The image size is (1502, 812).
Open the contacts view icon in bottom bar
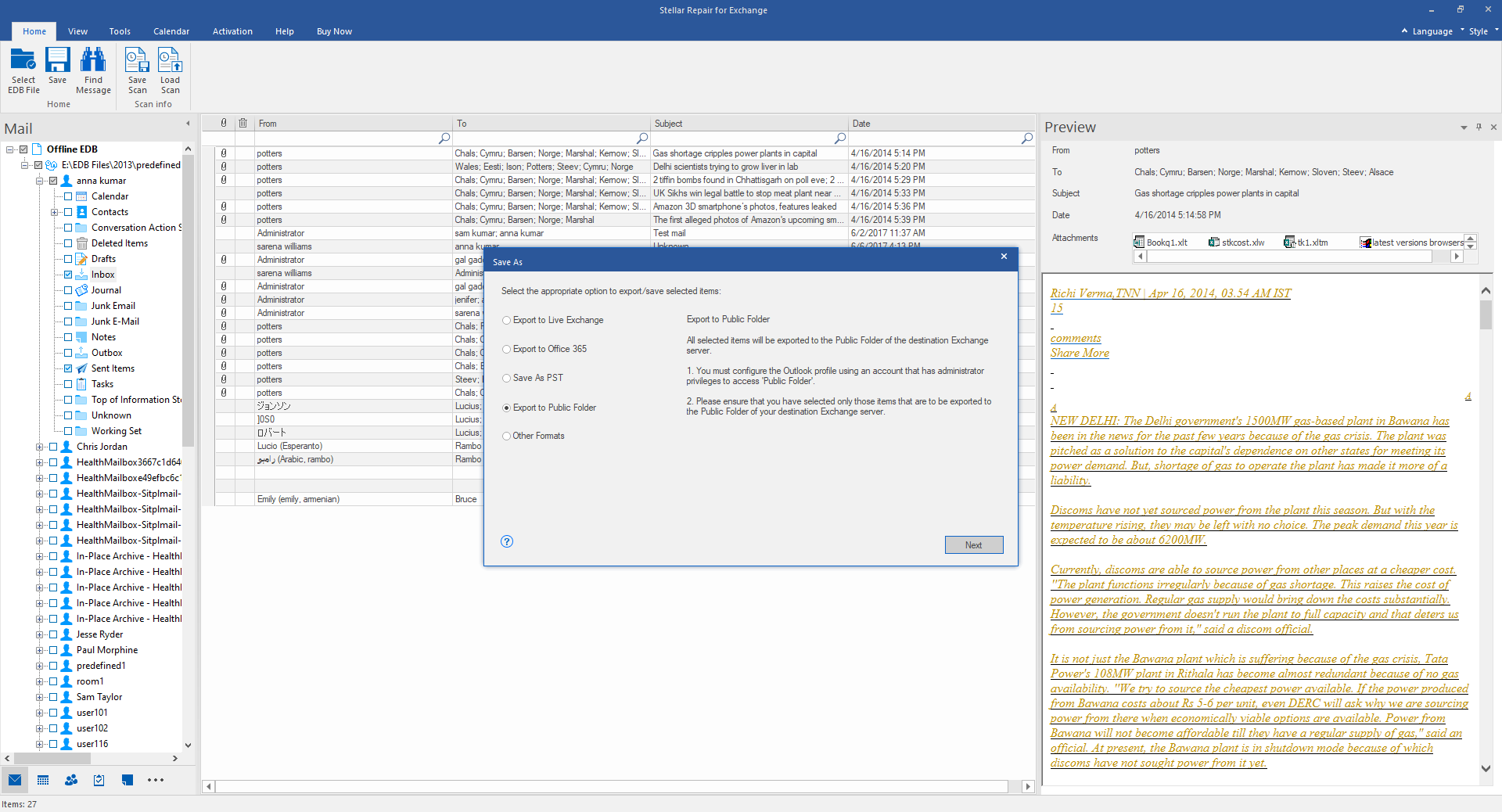click(x=71, y=780)
